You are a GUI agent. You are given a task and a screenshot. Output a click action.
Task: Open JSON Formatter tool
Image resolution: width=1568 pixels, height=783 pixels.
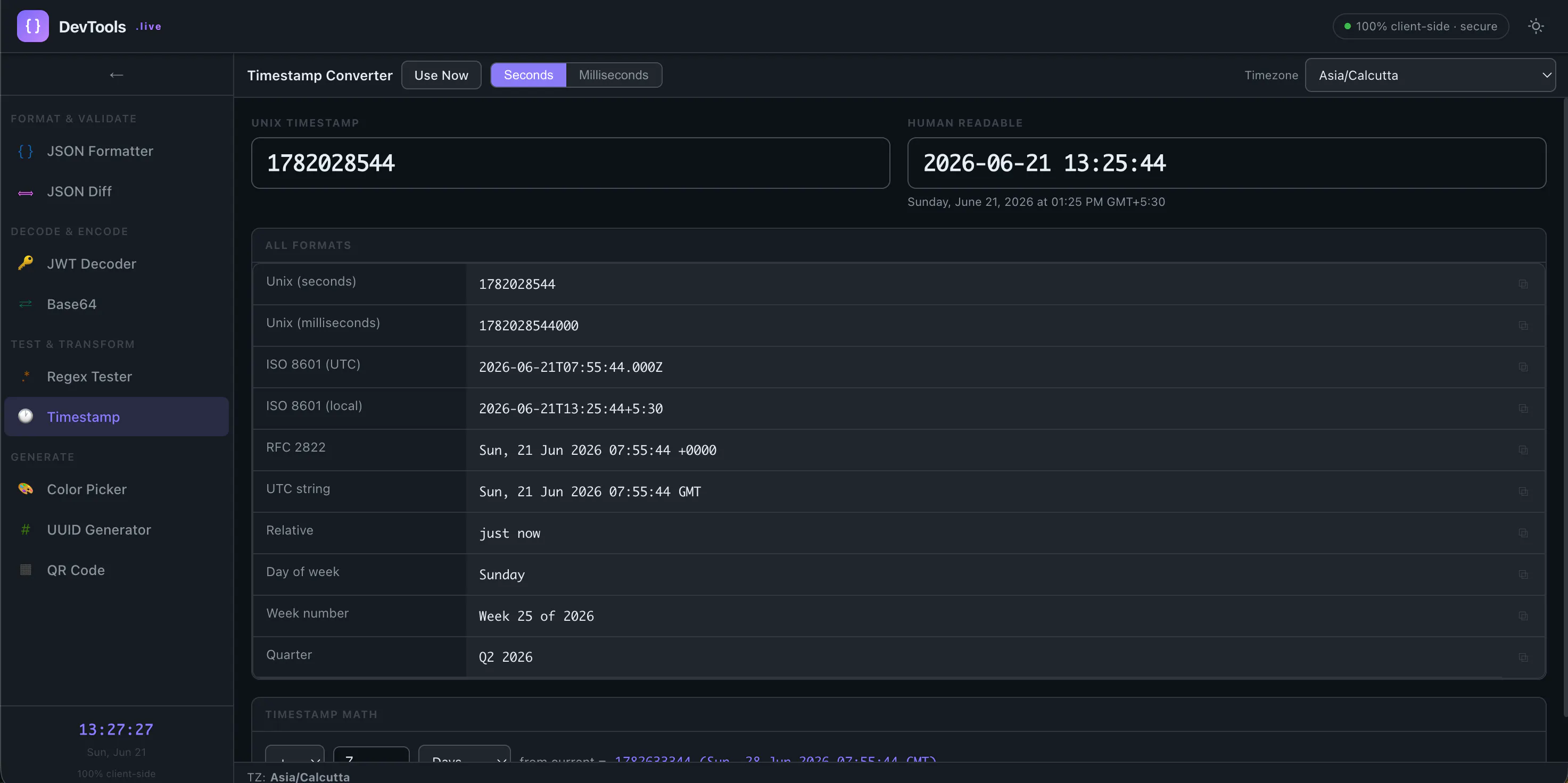pyautogui.click(x=116, y=151)
